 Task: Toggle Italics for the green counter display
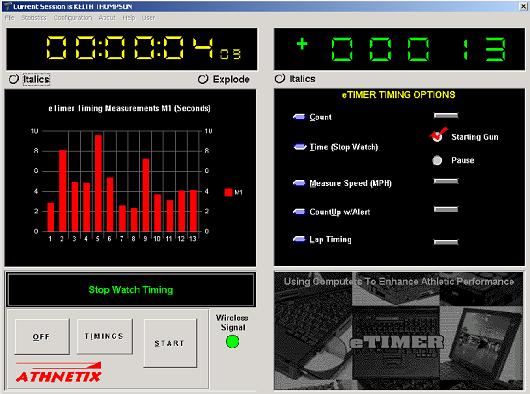click(x=280, y=79)
